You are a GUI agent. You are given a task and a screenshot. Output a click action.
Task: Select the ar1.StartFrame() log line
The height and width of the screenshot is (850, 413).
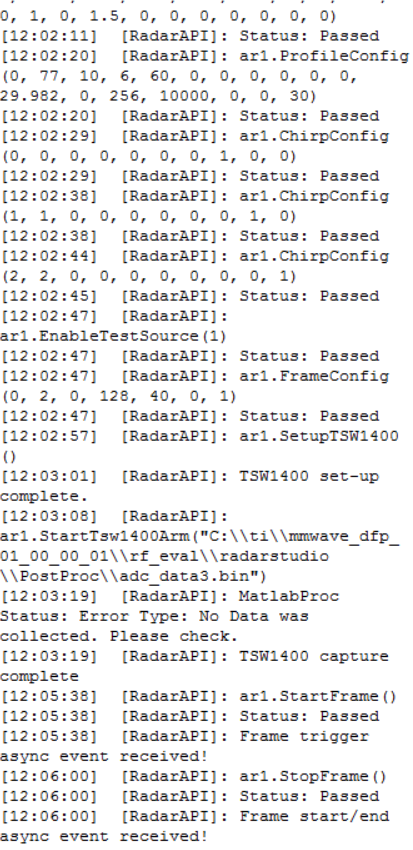tap(199, 696)
